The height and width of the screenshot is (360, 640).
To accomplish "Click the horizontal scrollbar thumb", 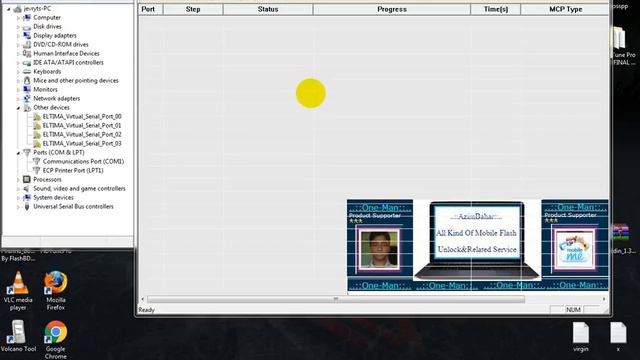I will pos(336,299).
